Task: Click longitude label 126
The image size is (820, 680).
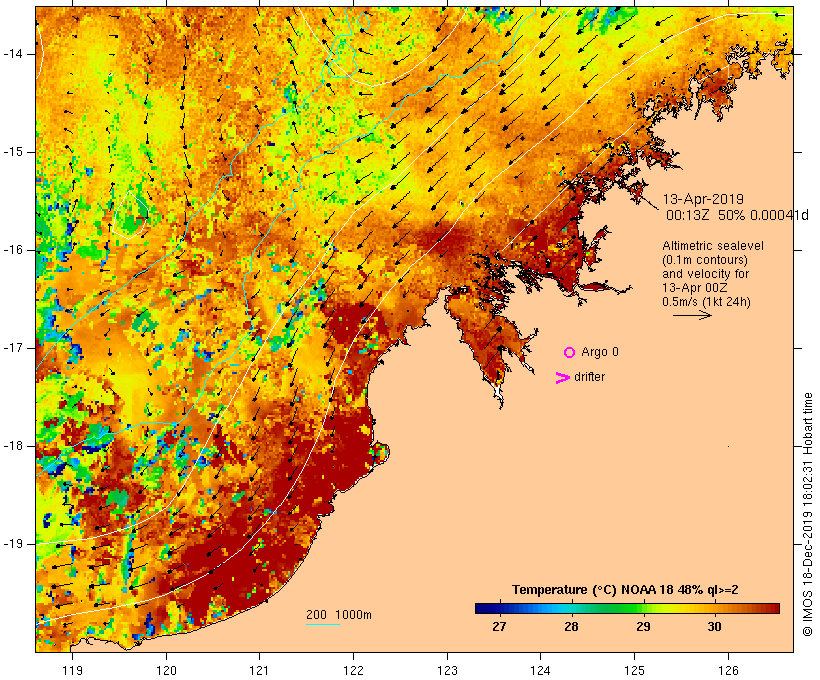Action: pyautogui.click(x=728, y=670)
